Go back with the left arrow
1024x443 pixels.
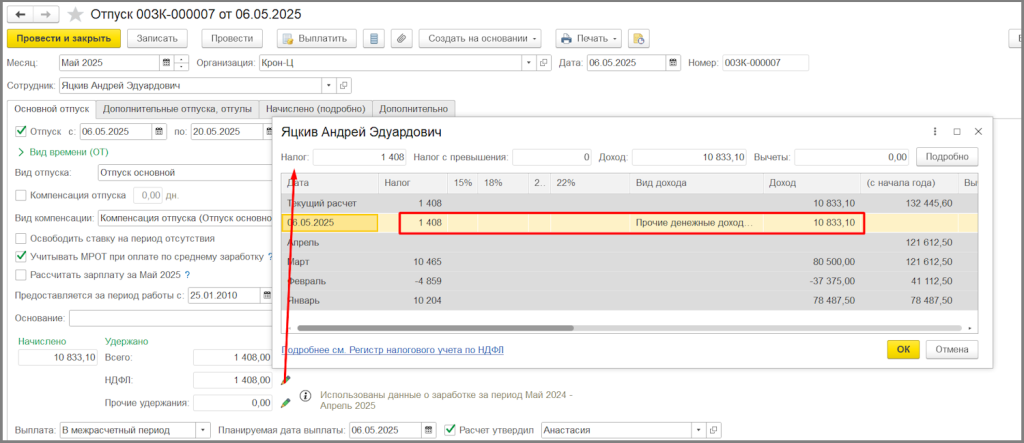point(21,14)
